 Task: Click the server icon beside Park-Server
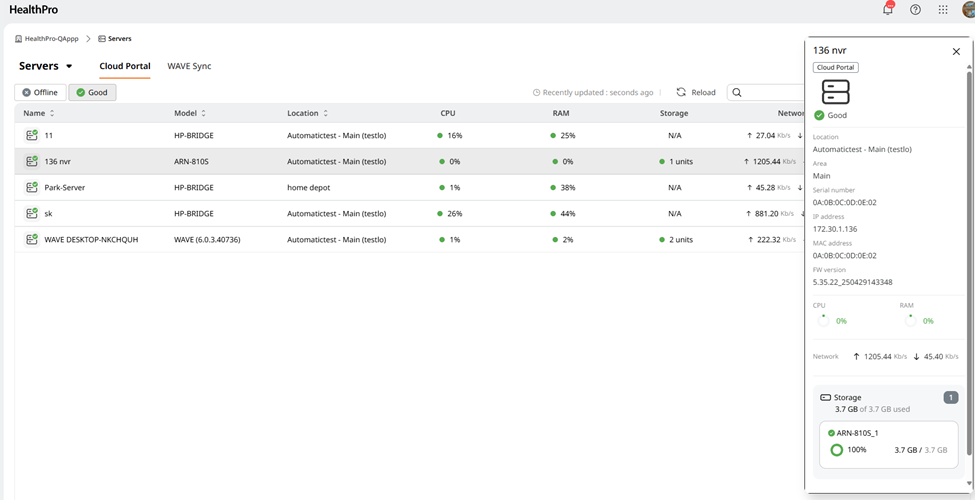pos(32,187)
